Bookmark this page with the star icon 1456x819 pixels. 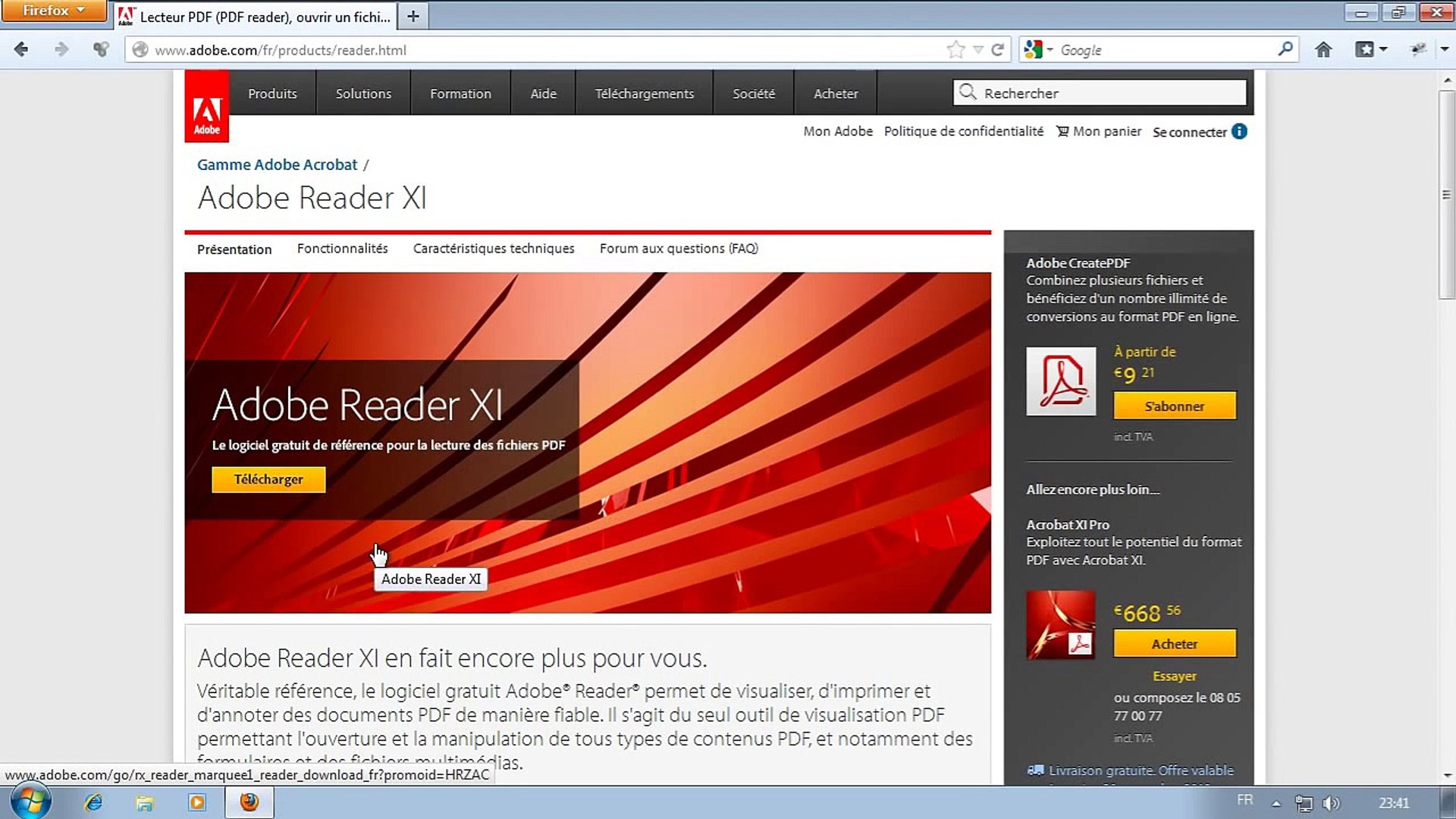[955, 50]
